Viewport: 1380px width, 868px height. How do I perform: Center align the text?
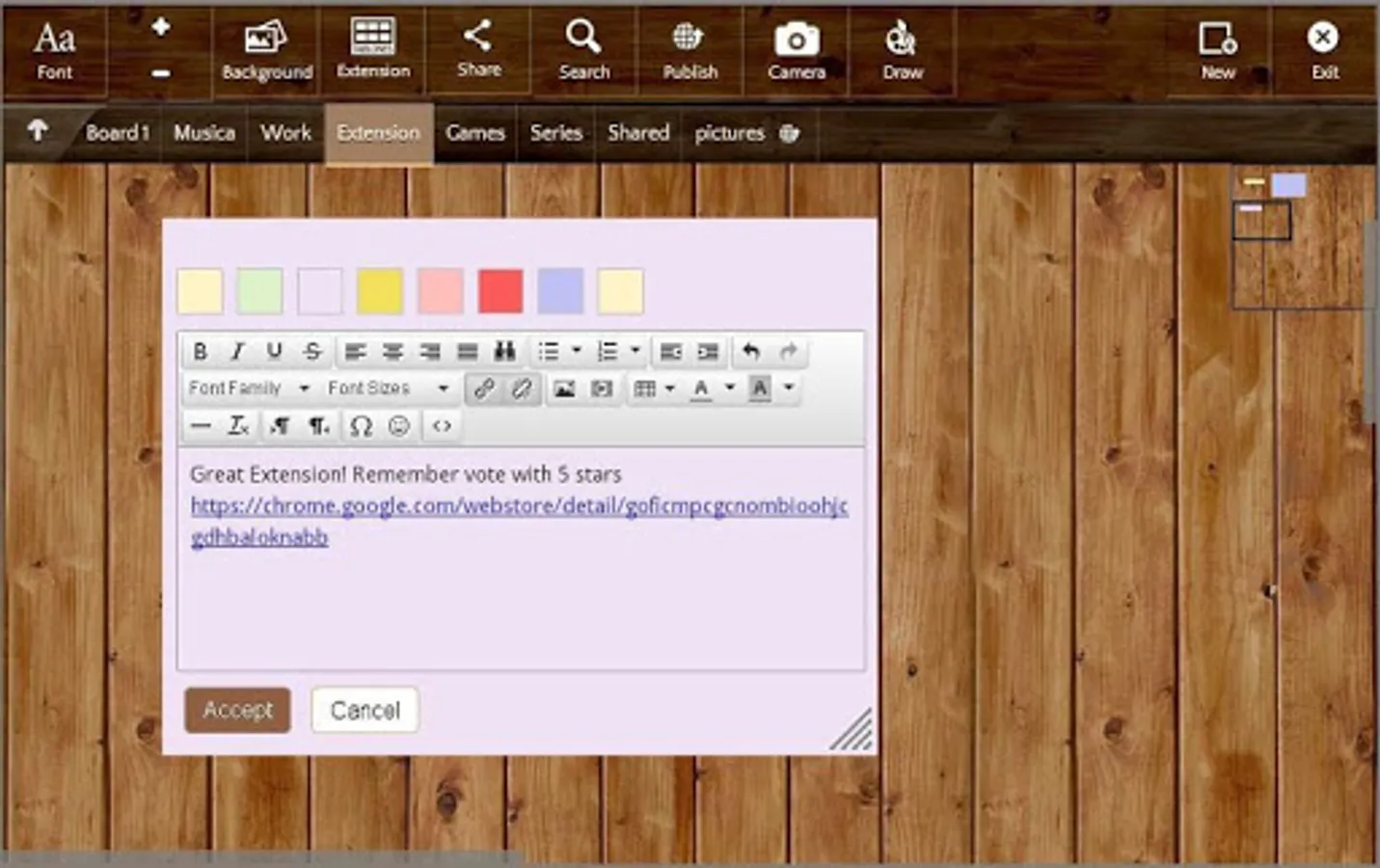tap(392, 351)
